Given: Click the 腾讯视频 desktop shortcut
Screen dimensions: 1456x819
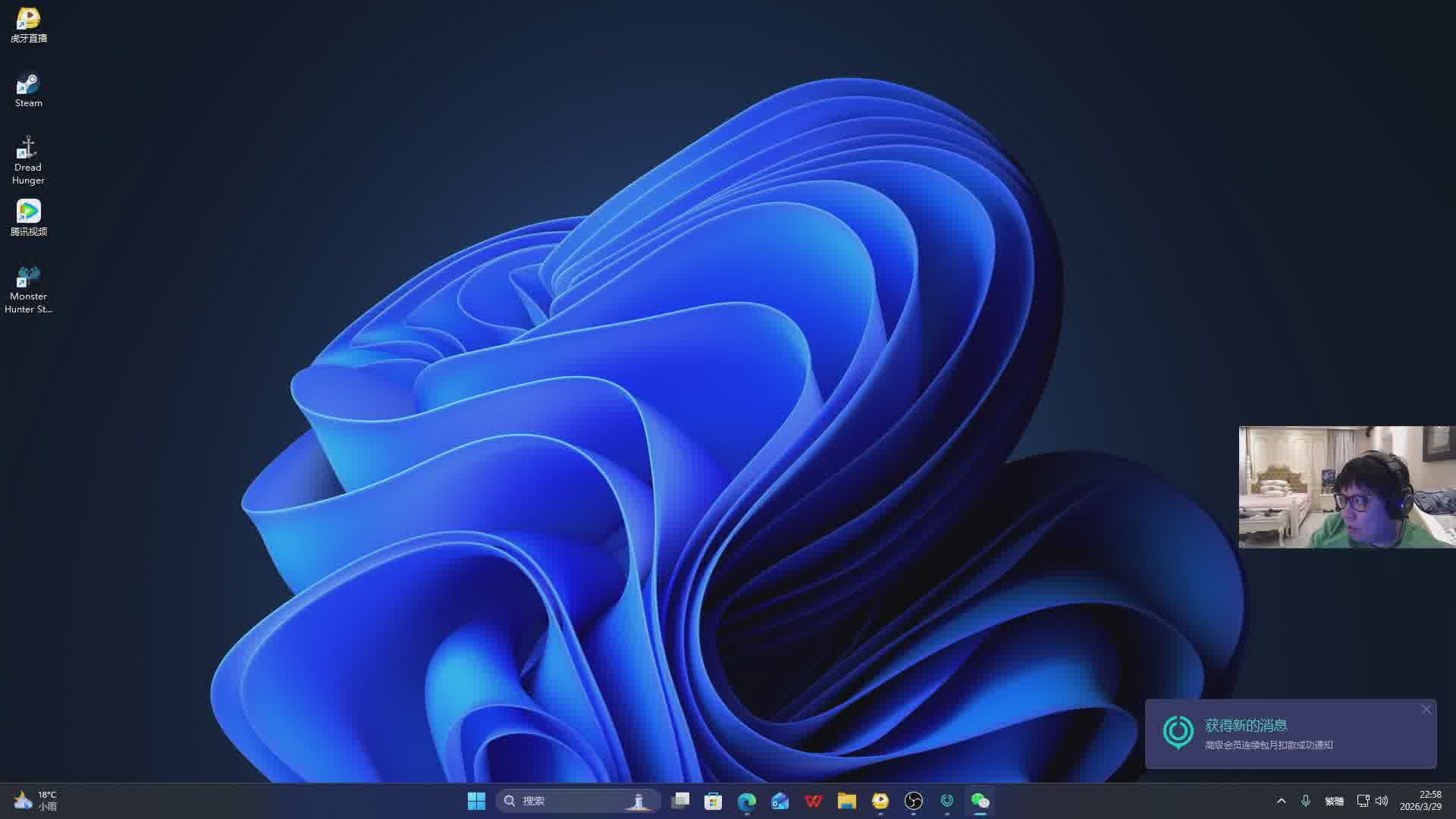Looking at the screenshot, I should [28, 218].
